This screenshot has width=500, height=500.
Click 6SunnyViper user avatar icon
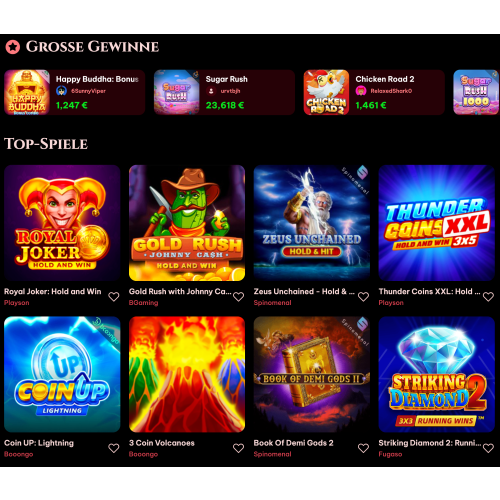[61, 91]
